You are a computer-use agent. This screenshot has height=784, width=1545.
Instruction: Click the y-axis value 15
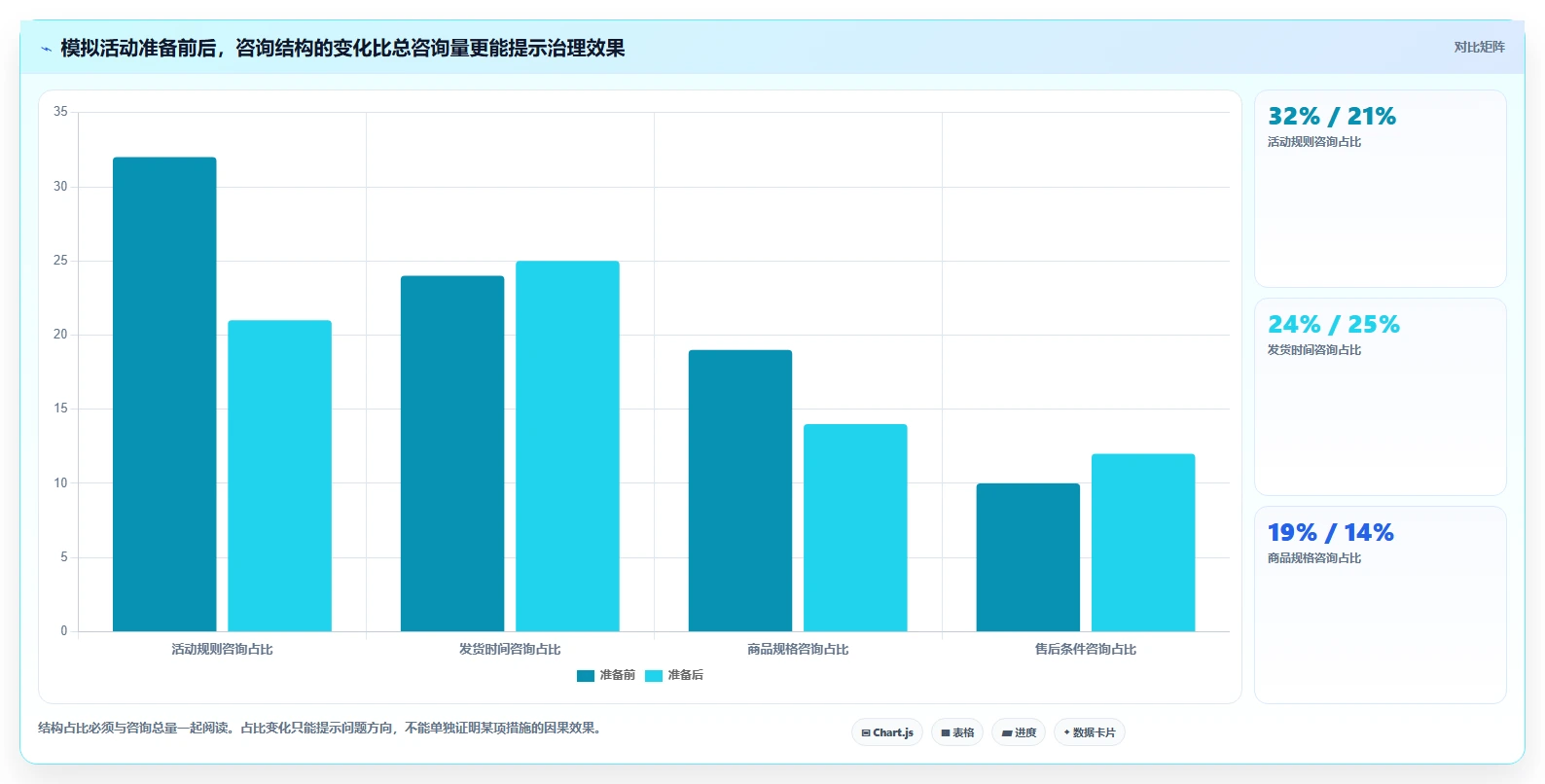(60, 409)
